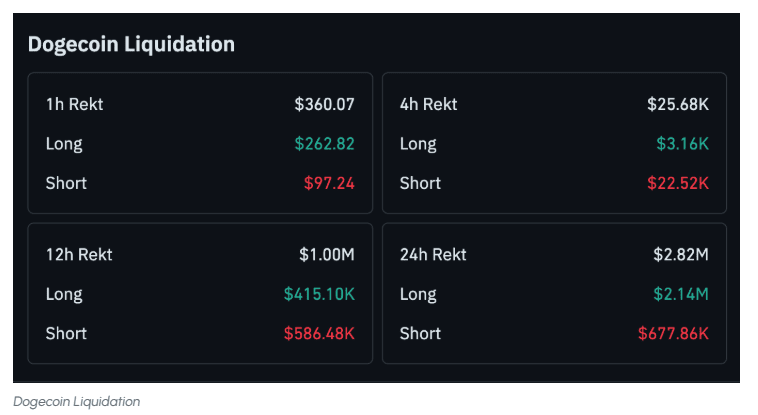Click the $2.82M total rekt value
758x415 pixels.
(680, 254)
